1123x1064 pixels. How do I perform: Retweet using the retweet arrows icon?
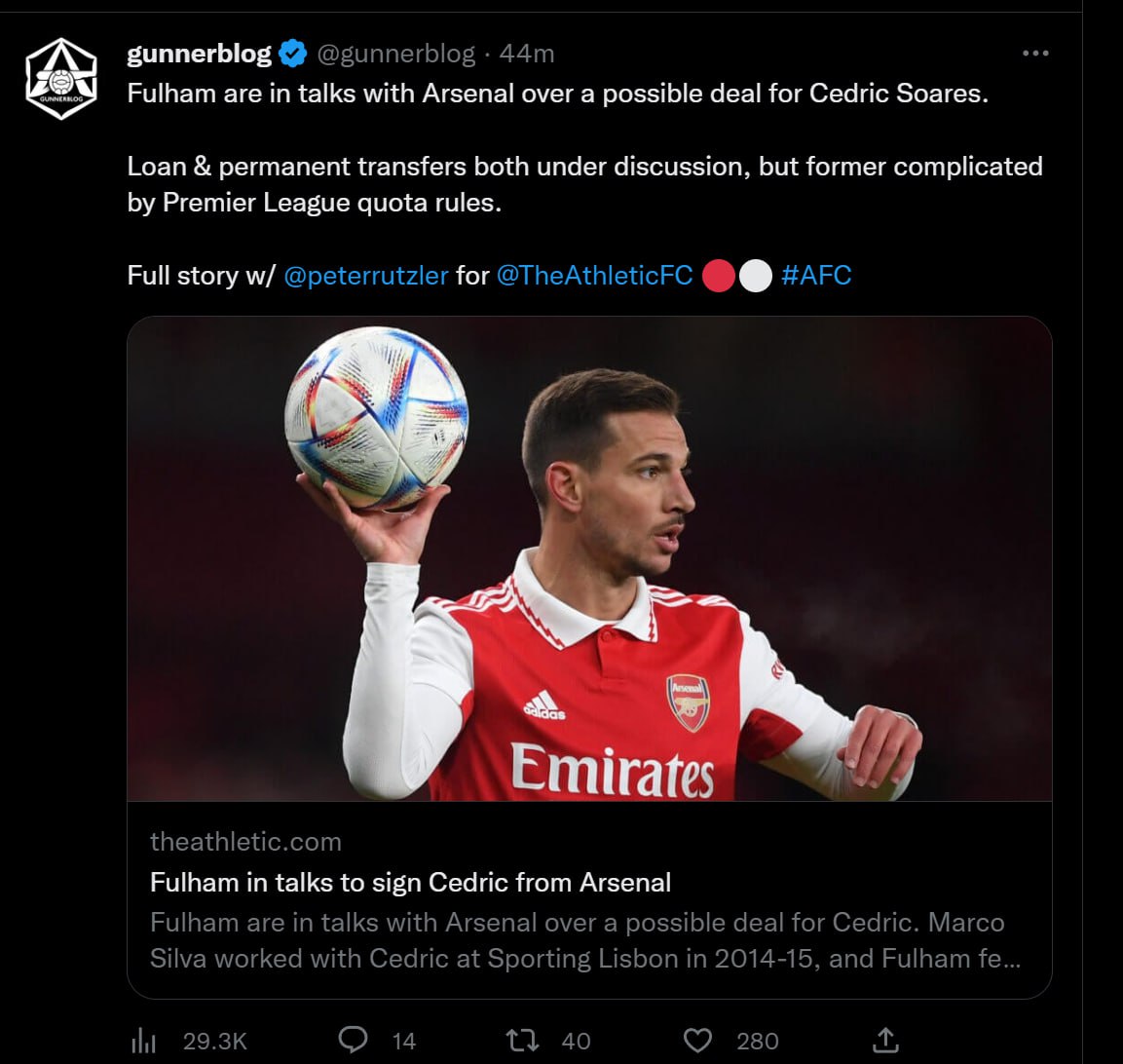524,1041
